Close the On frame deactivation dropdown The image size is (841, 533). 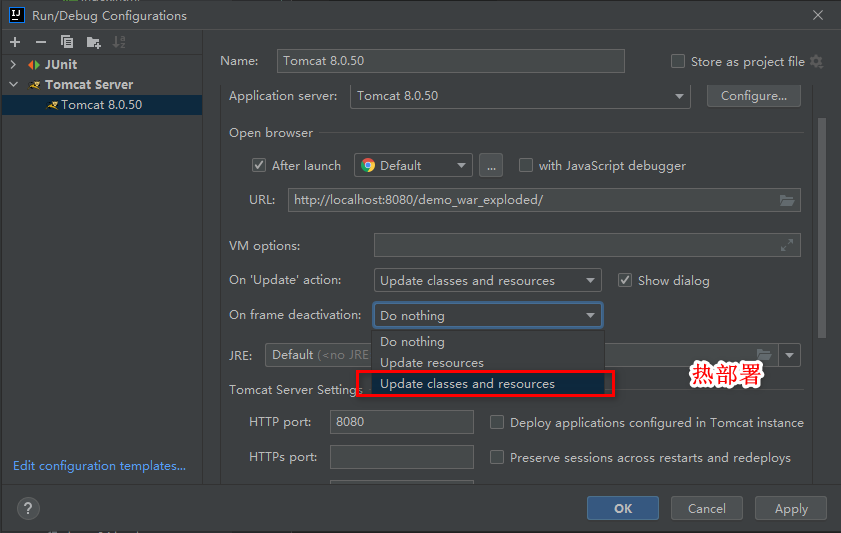click(488, 315)
